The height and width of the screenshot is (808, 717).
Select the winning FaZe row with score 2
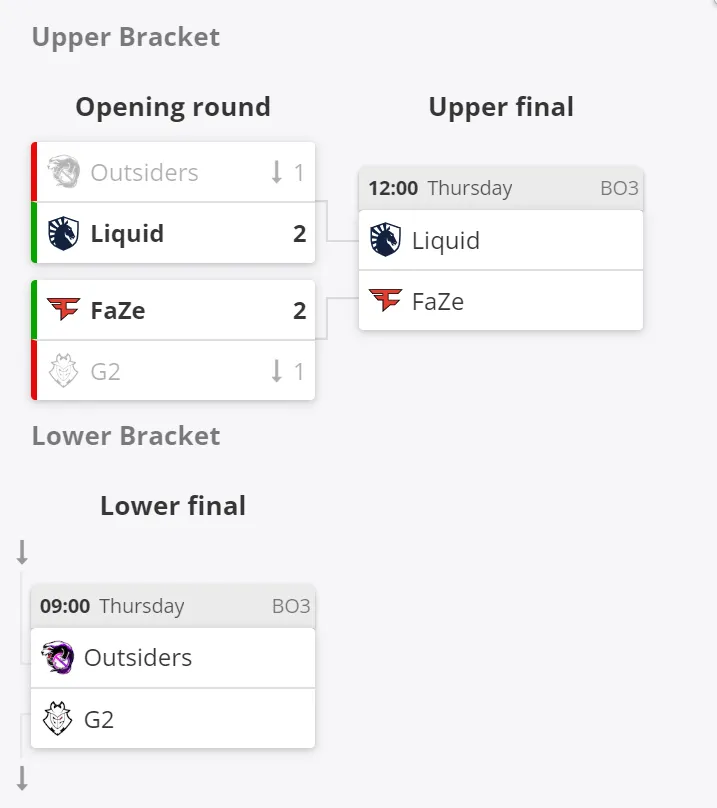coord(173,310)
